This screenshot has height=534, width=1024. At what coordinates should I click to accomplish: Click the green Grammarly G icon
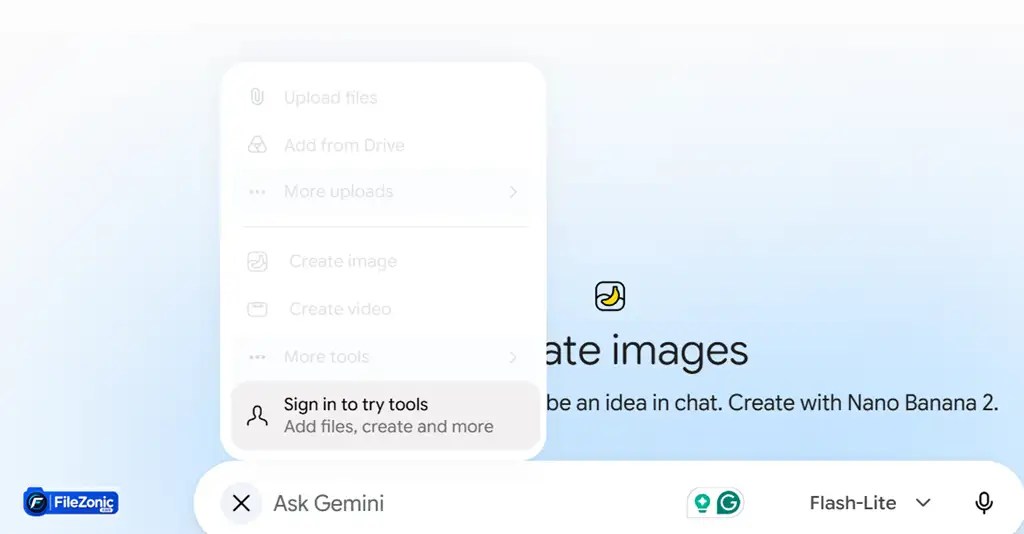pos(729,503)
